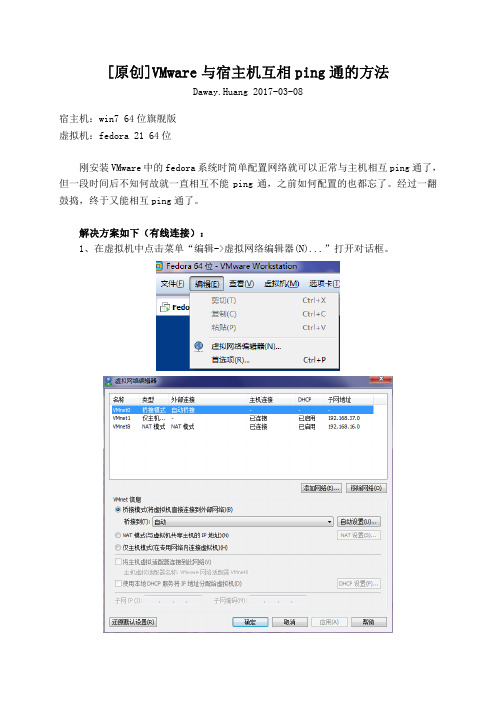496x702 pixels.
Task: Select NAT 模式 radio button
Action: [x=118, y=535]
